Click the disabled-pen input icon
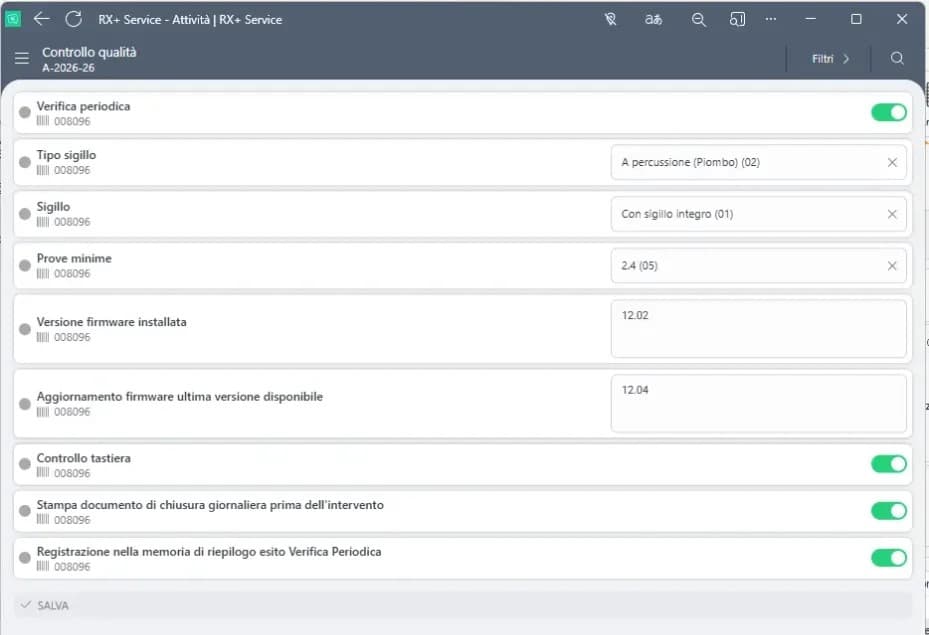The height and width of the screenshot is (635, 929). point(610,18)
